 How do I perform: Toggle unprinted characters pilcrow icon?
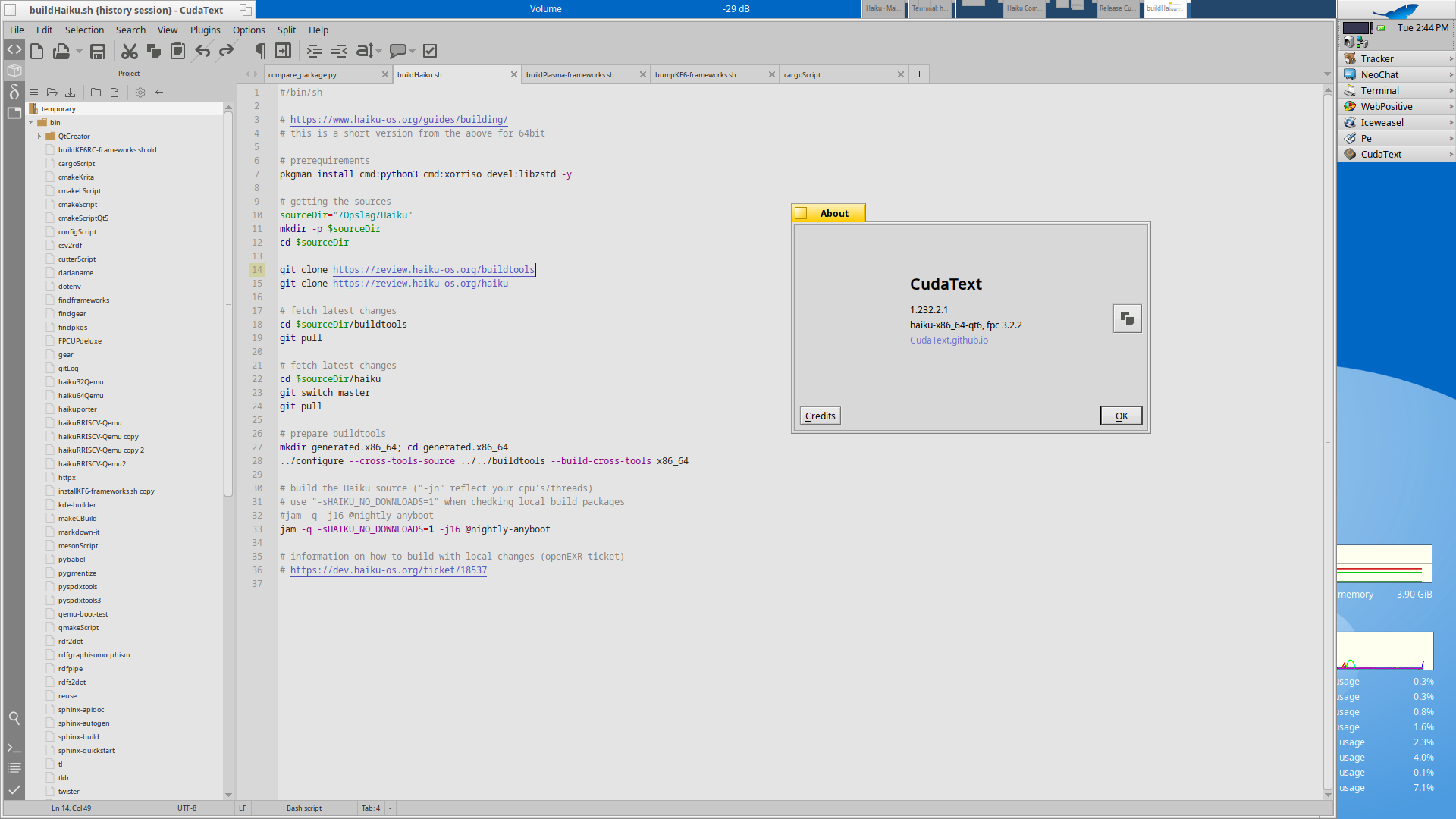(x=260, y=52)
